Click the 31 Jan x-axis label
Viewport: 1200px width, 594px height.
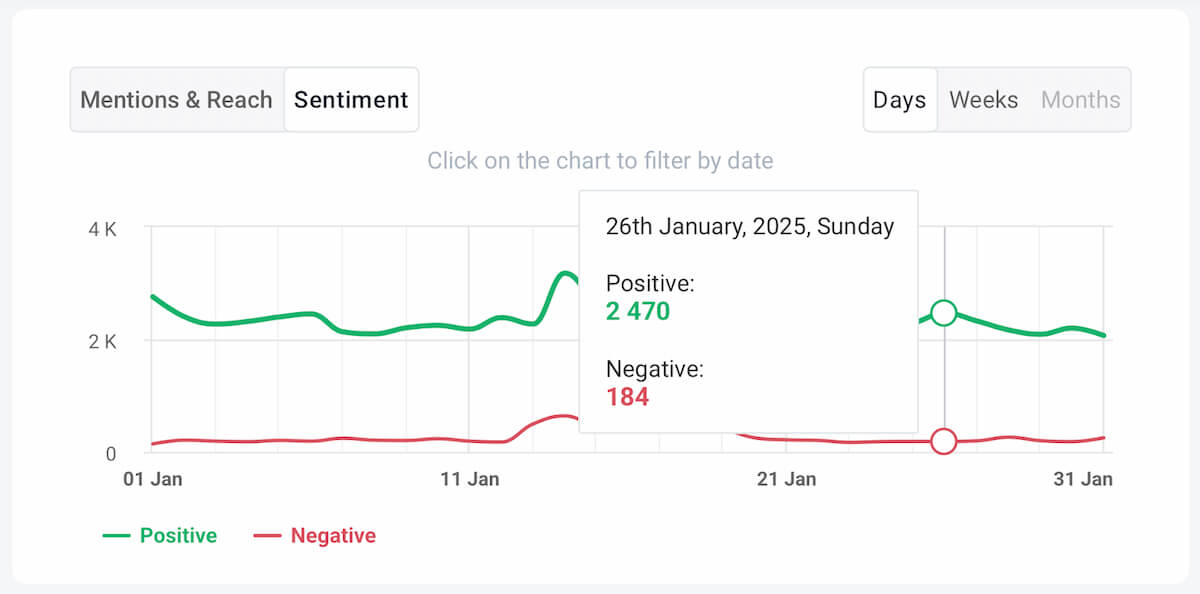point(1083,479)
